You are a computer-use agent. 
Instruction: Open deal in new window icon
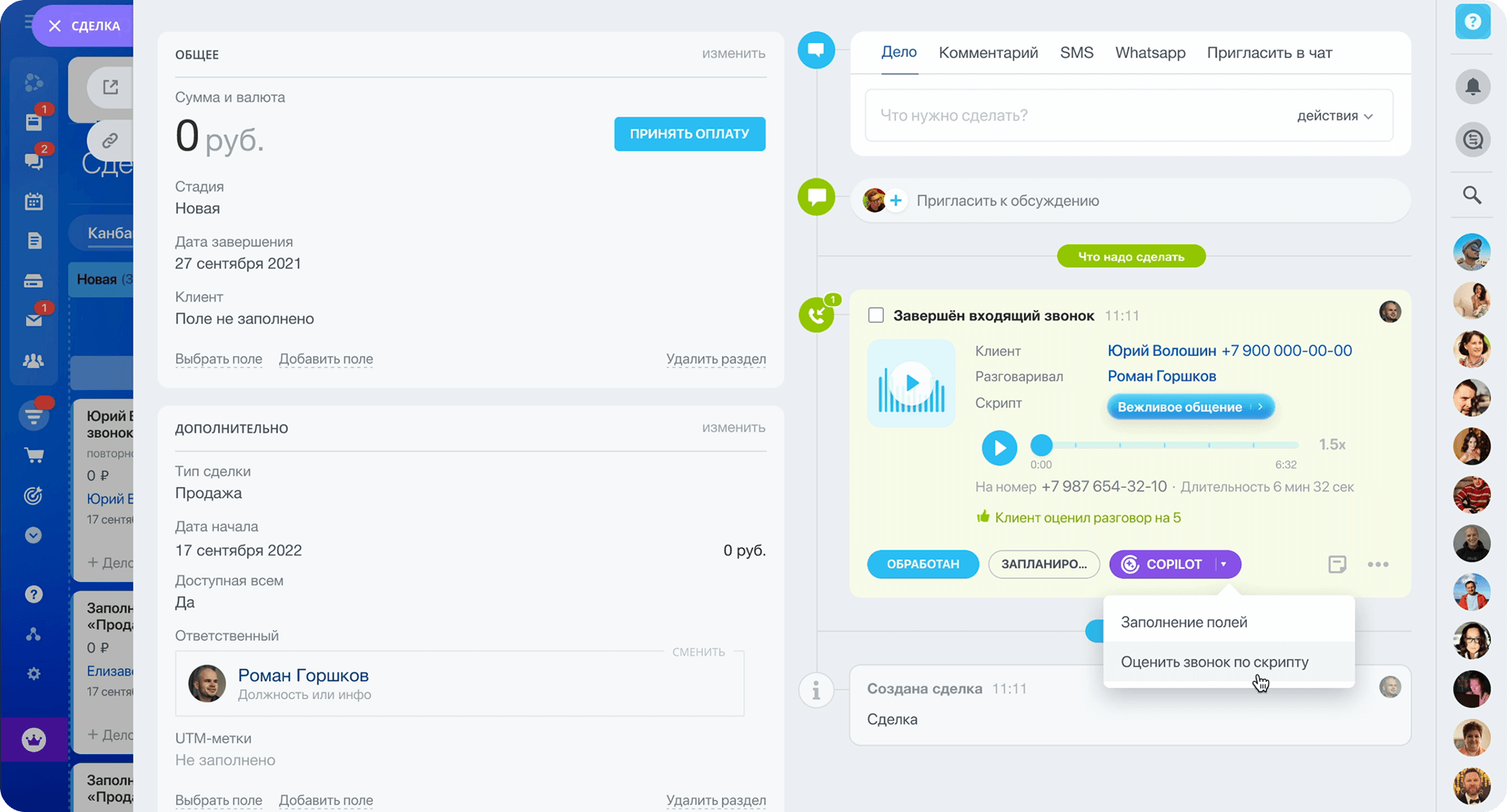pos(110,87)
